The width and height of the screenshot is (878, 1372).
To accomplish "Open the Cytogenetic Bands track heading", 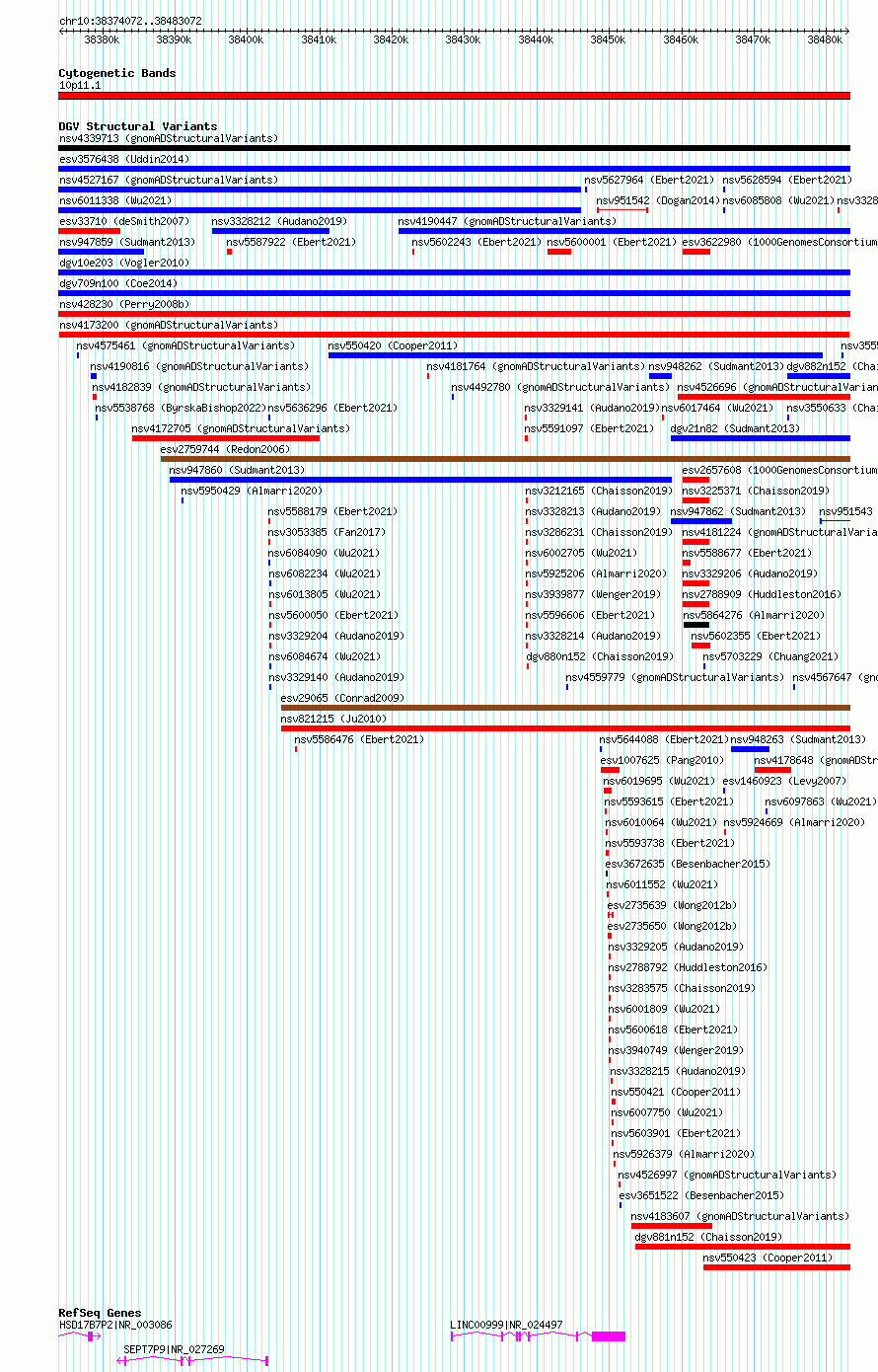I will click(117, 73).
